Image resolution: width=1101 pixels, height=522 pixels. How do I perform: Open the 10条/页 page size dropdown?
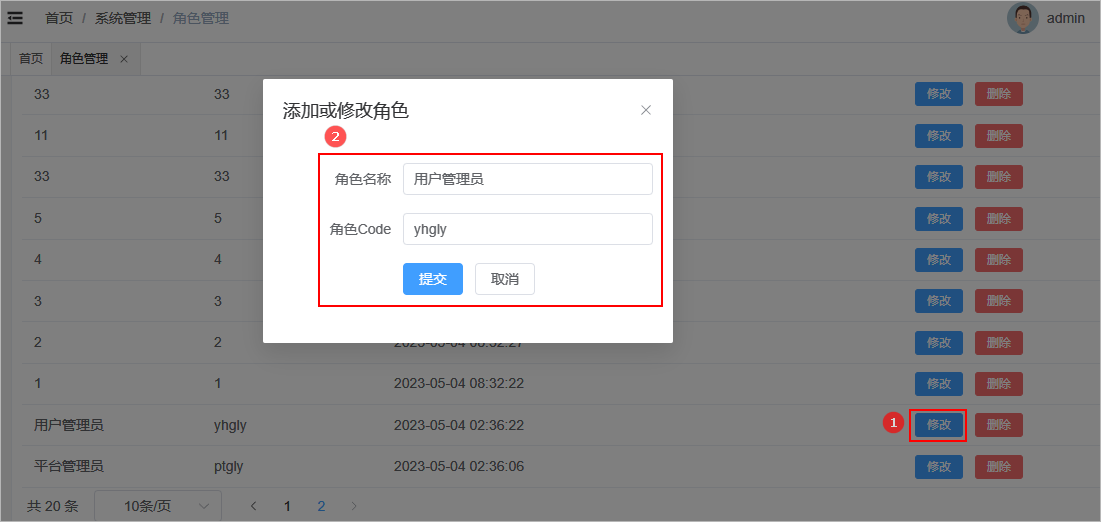[158, 506]
